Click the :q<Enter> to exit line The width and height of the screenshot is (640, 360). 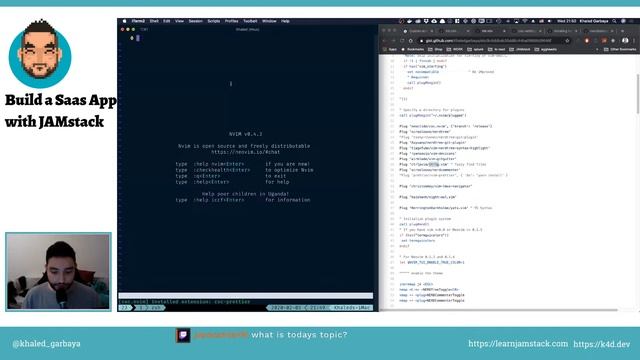[x=231, y=176]
